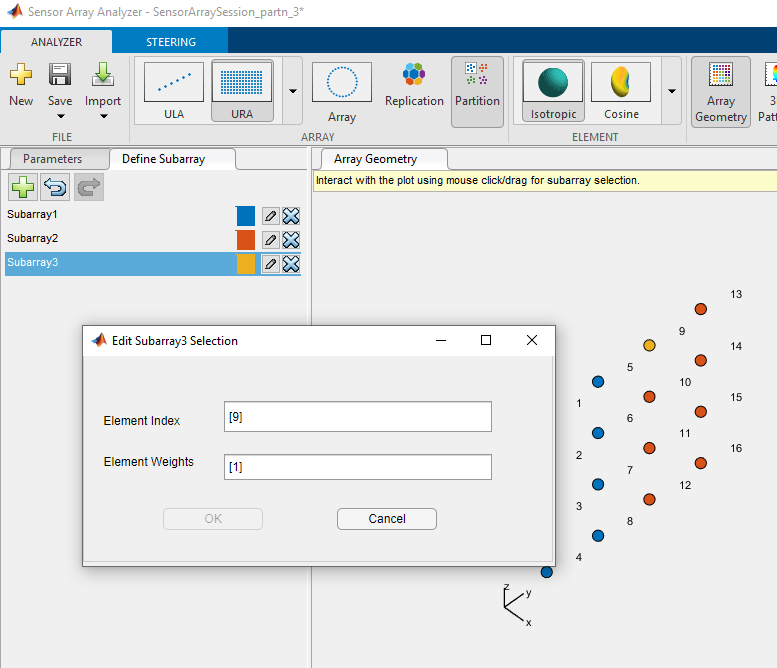Viewport: 777px width, 668px height.
Task: Select the Isotropic element
Action: [553, 91]
